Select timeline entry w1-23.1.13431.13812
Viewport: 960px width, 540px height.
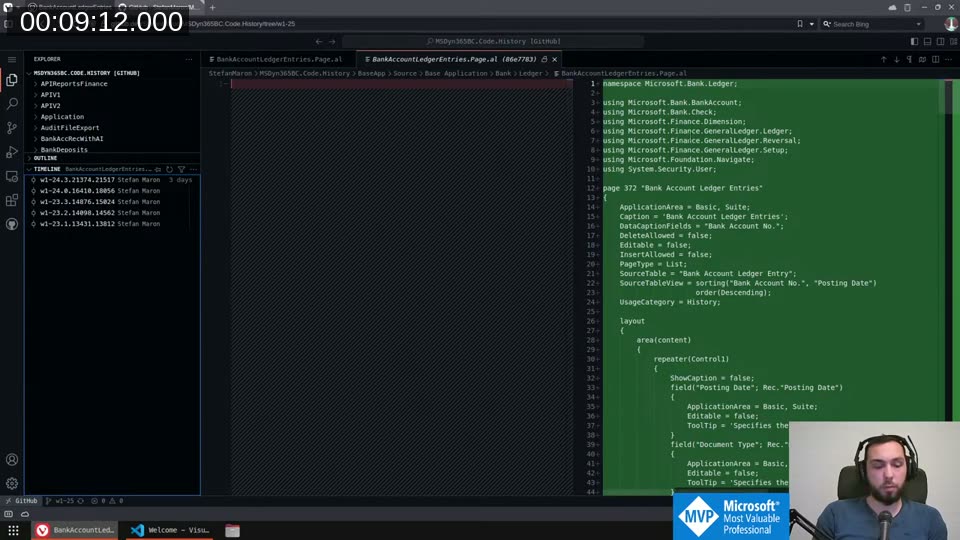click(x=112, y=224)
